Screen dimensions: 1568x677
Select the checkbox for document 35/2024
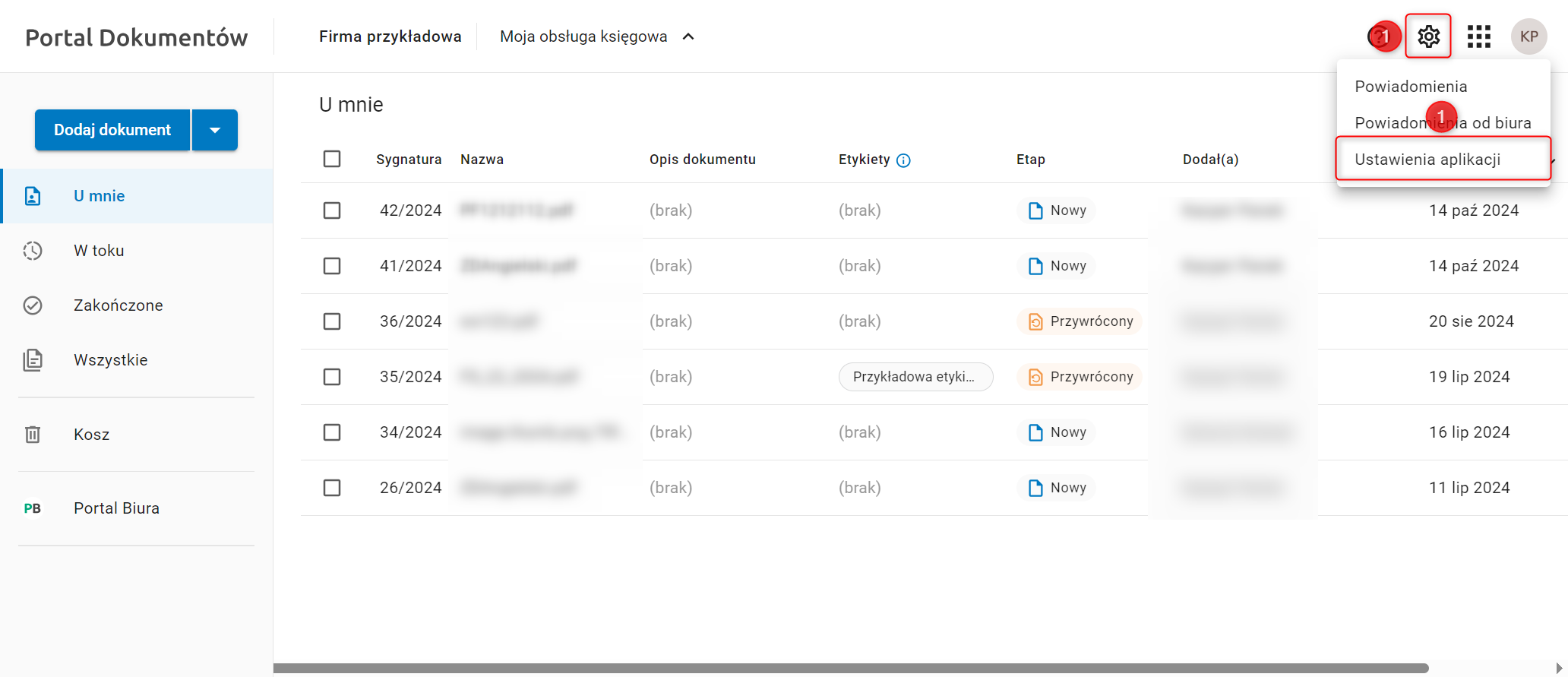pyautogui.click(x=332, y=377)
